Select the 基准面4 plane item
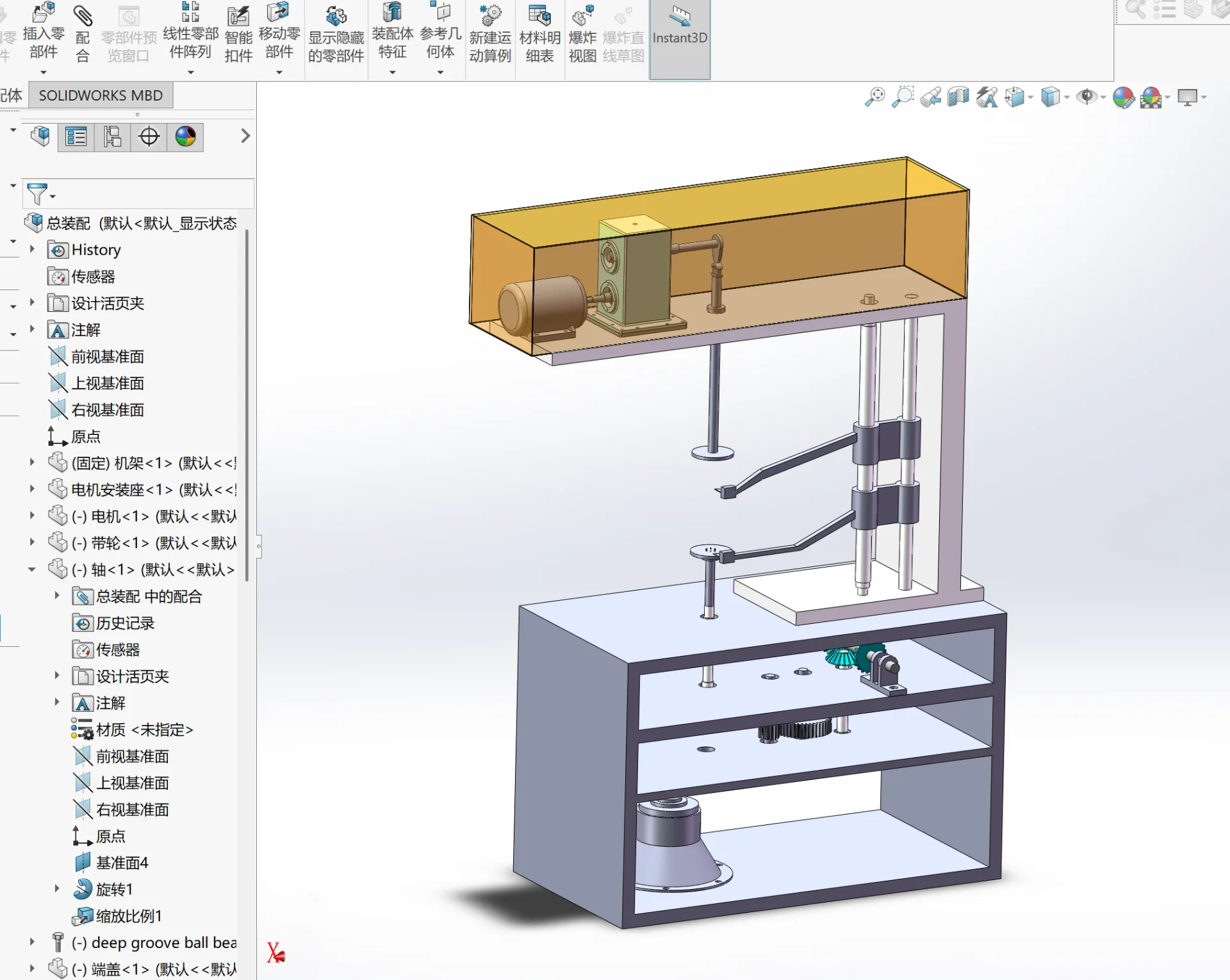 coord(111,862)
